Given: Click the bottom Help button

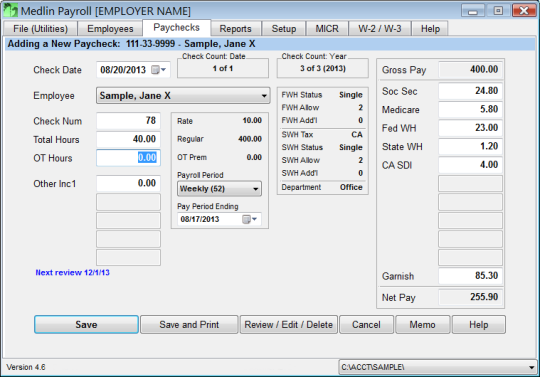Looking at the screenshot, I should [x=479, y=324].
